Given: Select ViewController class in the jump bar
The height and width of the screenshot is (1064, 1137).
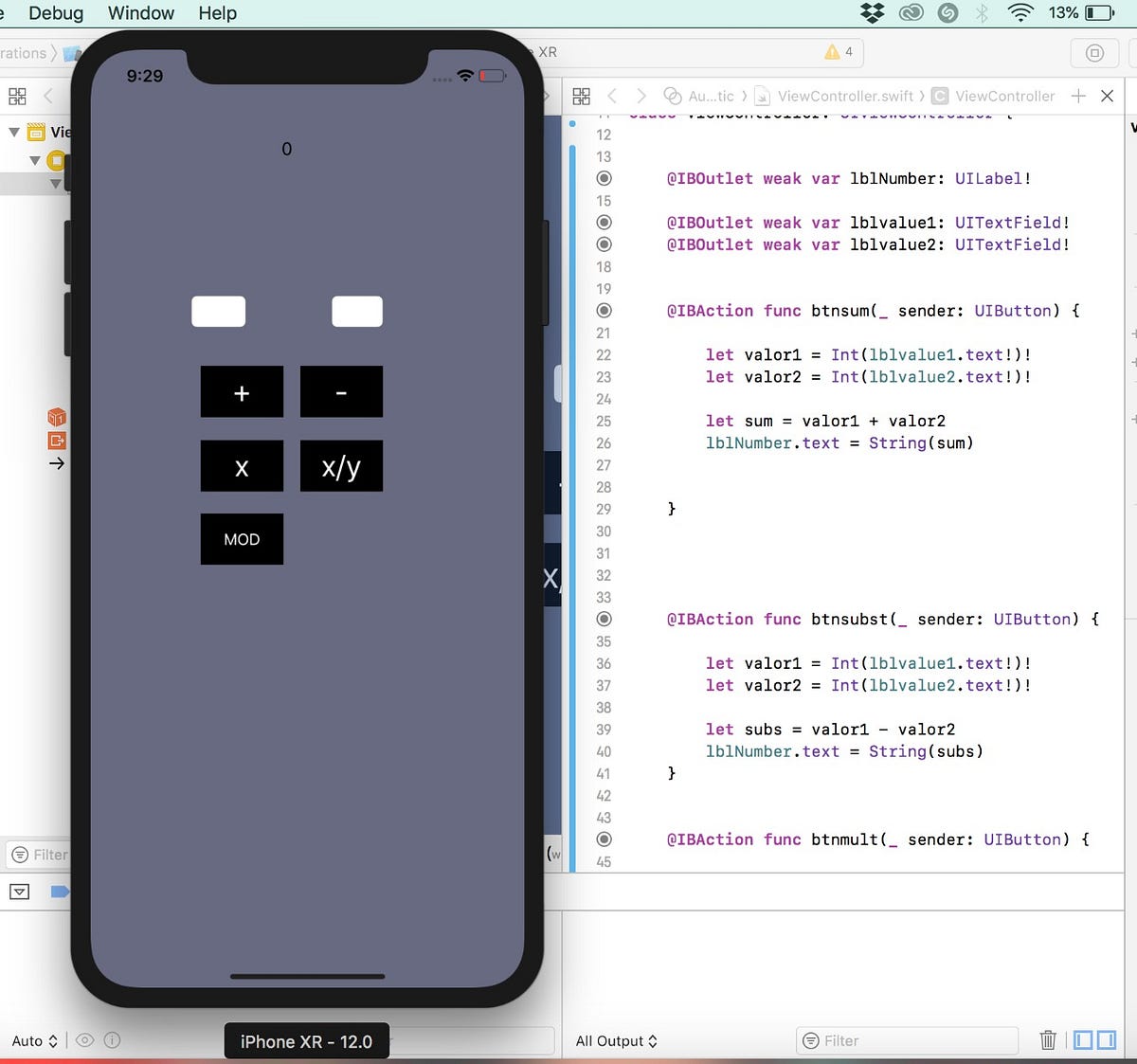Looking at the screenshot, I should pyautogui.click(x=993, y=96).
